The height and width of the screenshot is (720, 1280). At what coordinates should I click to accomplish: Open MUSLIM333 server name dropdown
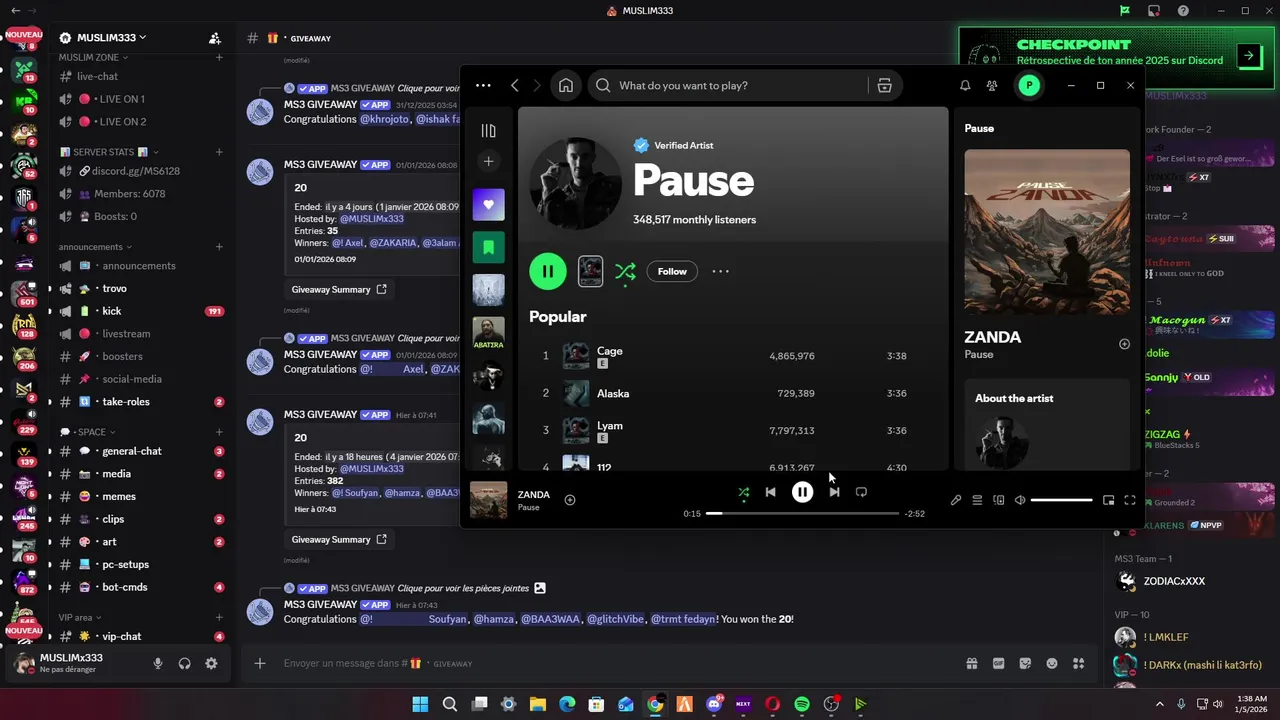[111, 38]
